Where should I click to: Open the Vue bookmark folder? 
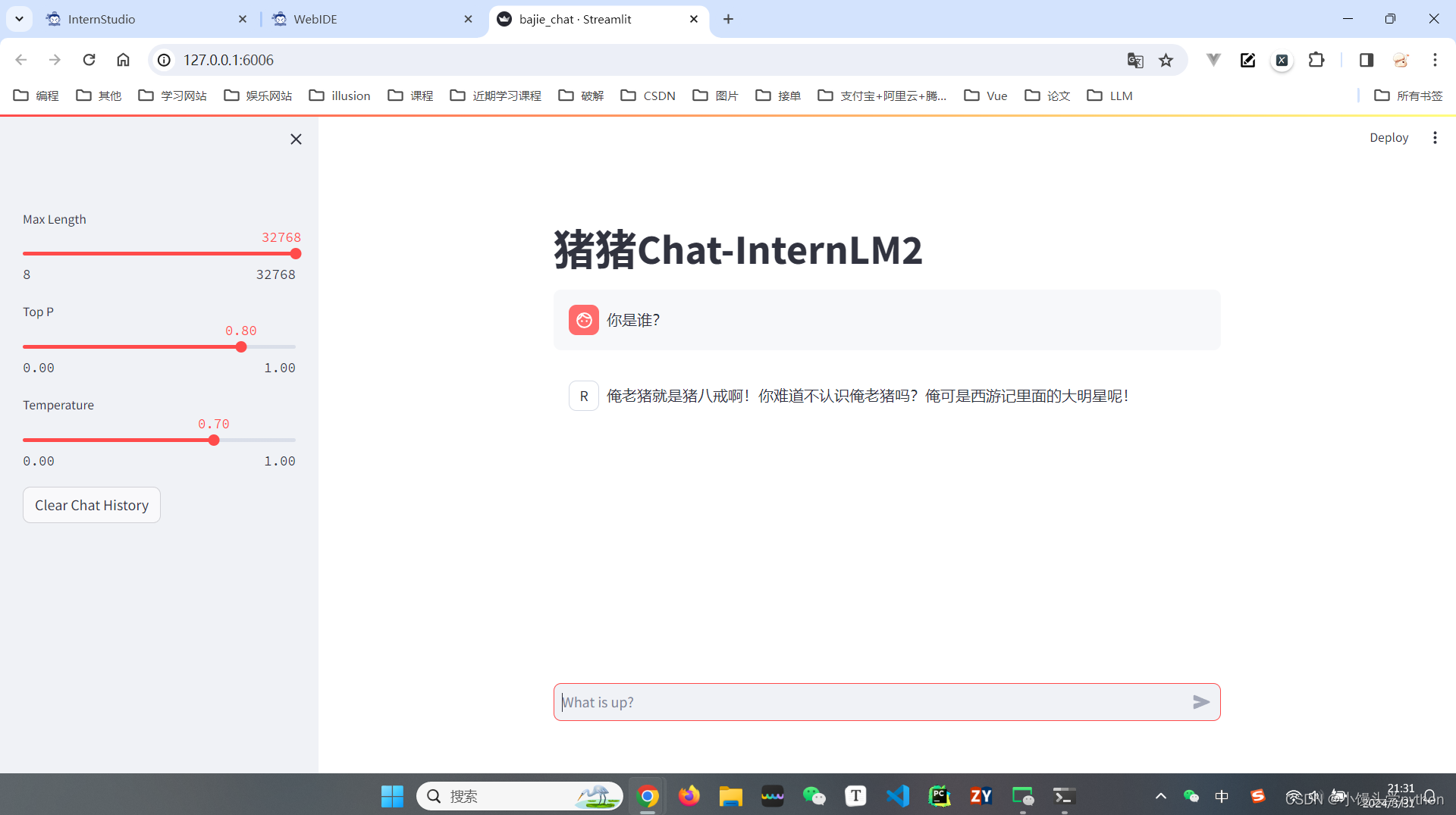[x=986, y=96]
